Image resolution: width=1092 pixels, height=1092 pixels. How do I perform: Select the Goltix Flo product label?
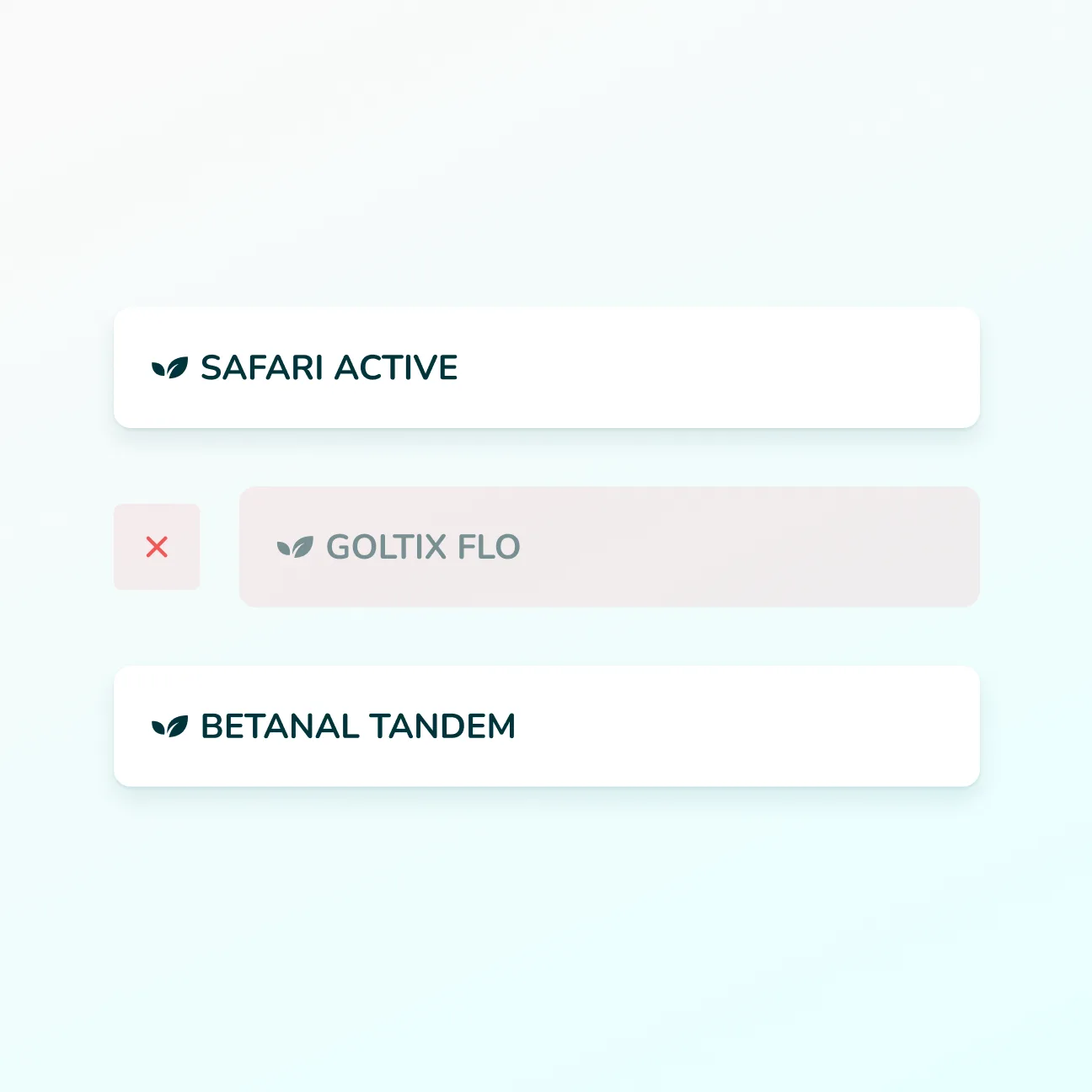pos(423,548)
